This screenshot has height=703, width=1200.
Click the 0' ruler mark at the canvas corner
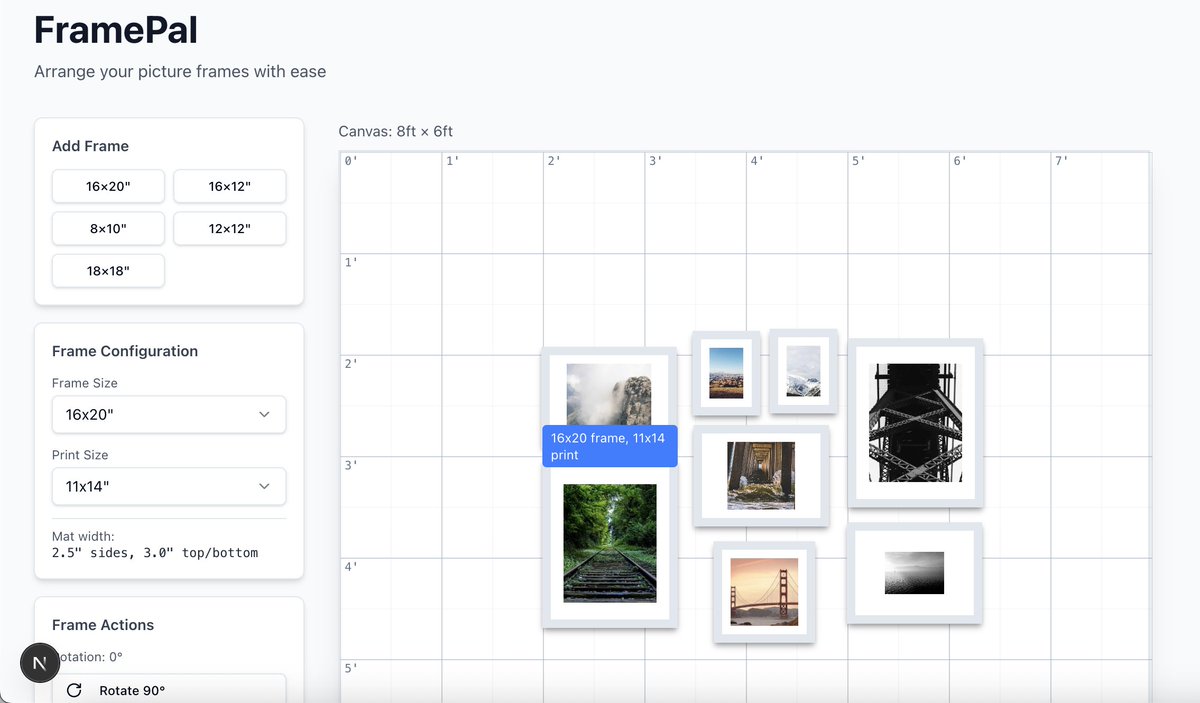[x=350, y=160]
